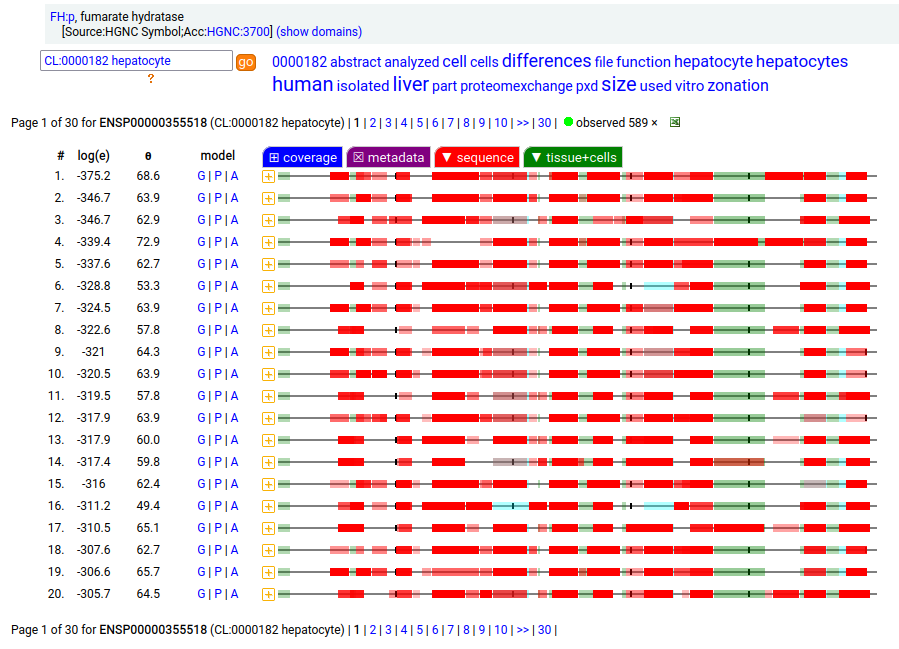Click the log(e) value -328.8

point(93,286)
